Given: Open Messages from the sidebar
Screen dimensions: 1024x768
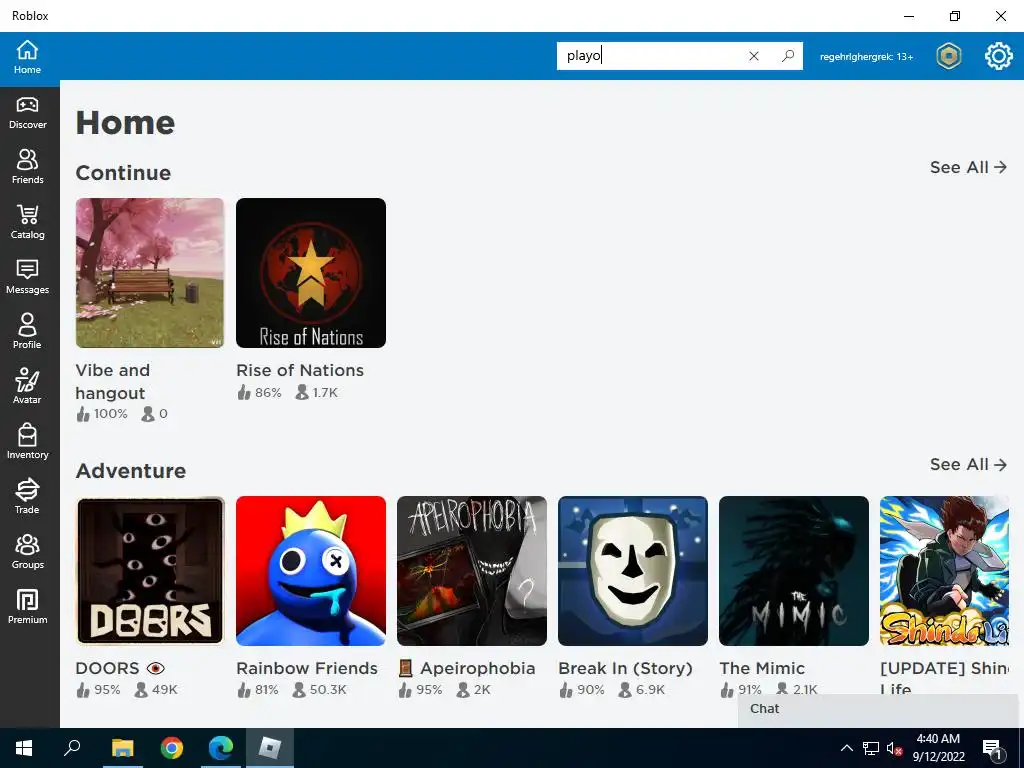Looking at the screenshot, I should coord(27,277).
